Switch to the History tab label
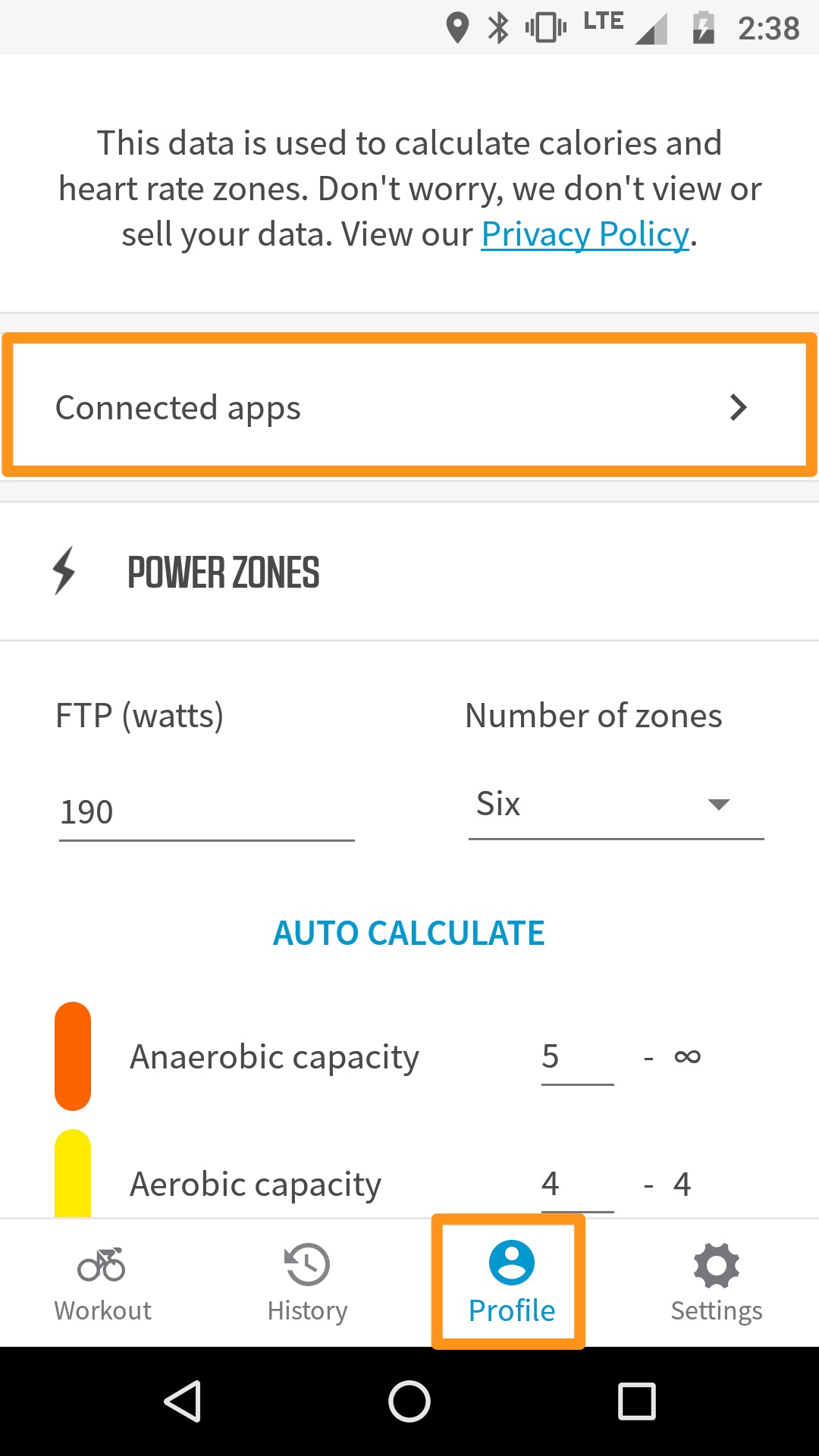Image resolution: width=819 pixels, height=1456 pixels. (x=307, y=1311)
